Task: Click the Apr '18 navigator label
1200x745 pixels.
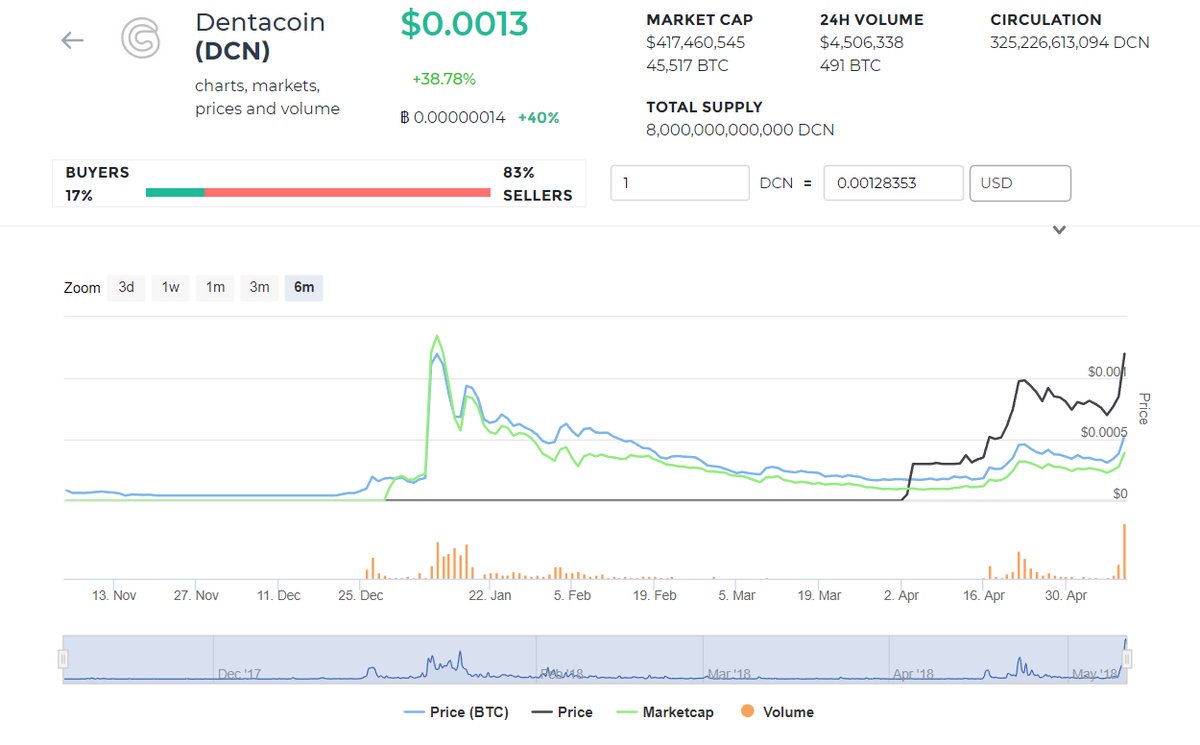Action: click(912, 674)
